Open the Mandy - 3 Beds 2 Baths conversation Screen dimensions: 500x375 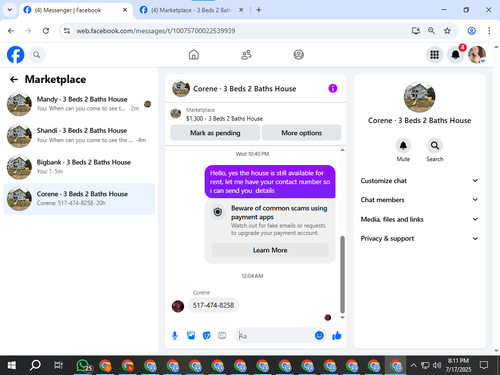click(x=79, y=104)
